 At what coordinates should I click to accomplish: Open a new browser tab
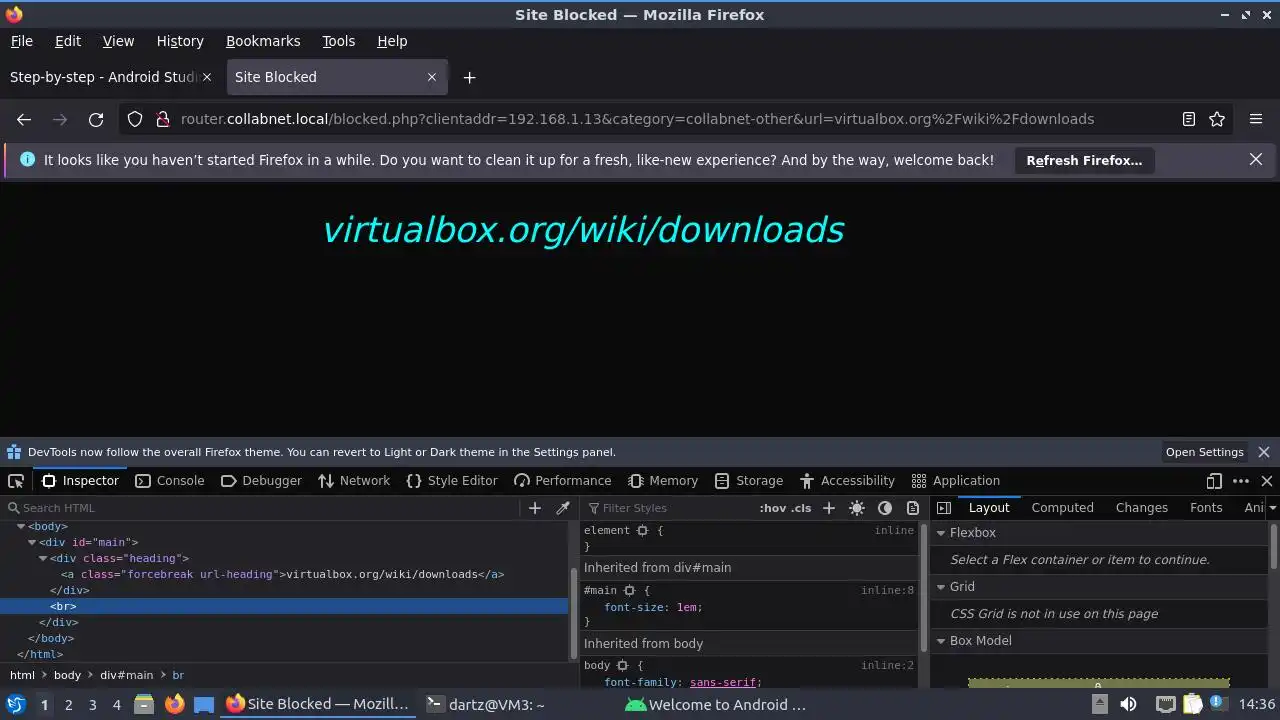469,77
